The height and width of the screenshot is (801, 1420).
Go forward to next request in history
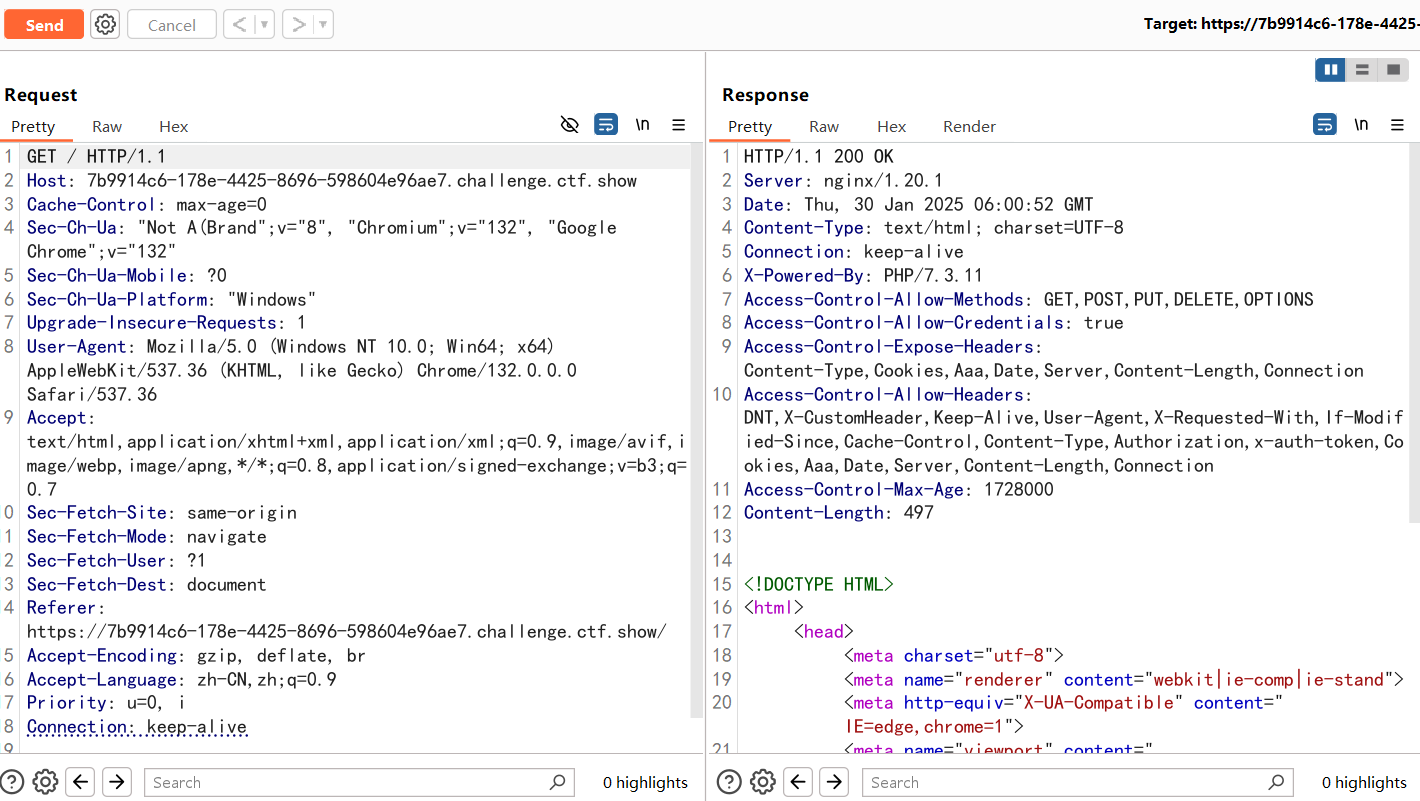click(x=298, y=25)
